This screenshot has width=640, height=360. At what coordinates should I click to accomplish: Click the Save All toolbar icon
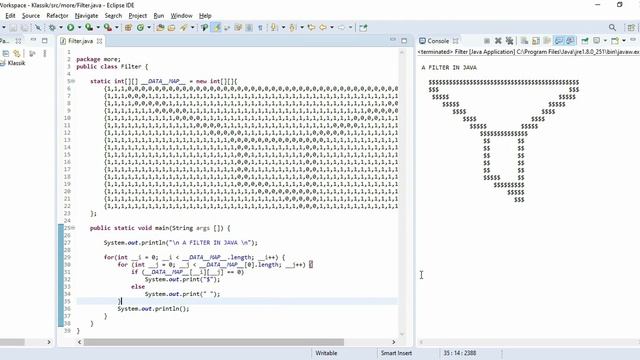[24, 28]
